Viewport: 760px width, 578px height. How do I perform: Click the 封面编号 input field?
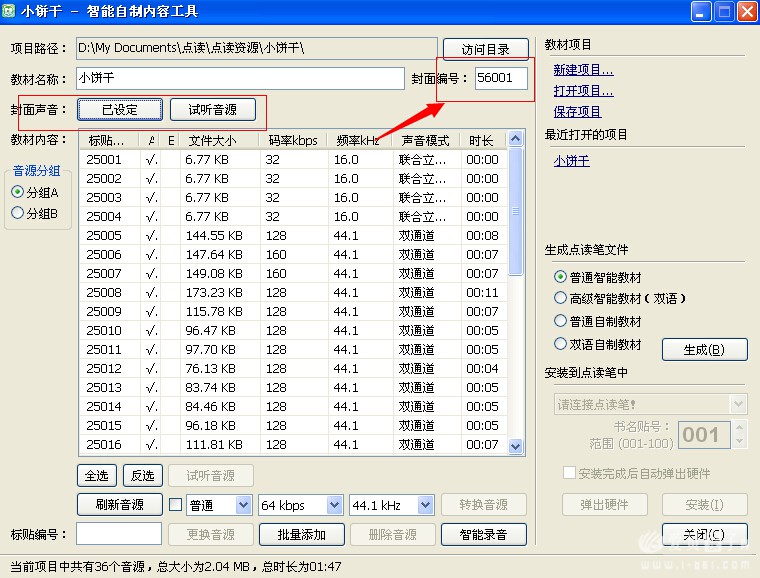coord(501,78)
